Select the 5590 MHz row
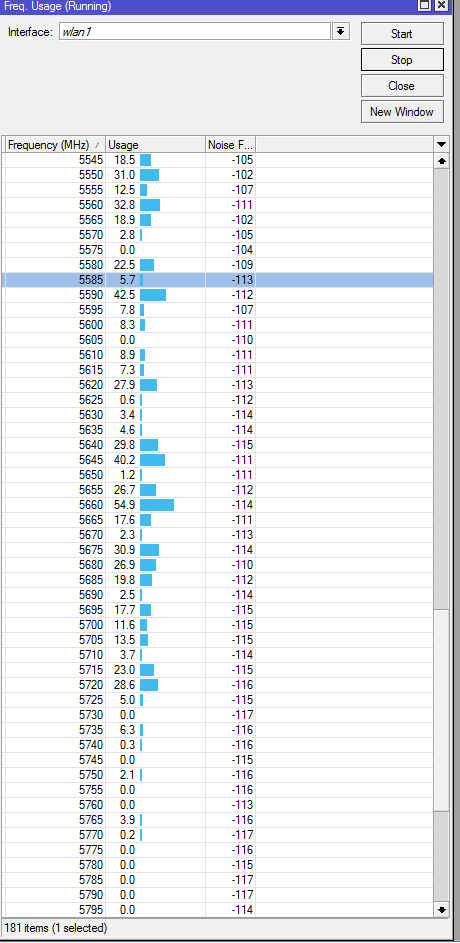The width and height of the screenshot is (460, 943). pos(217,295)
